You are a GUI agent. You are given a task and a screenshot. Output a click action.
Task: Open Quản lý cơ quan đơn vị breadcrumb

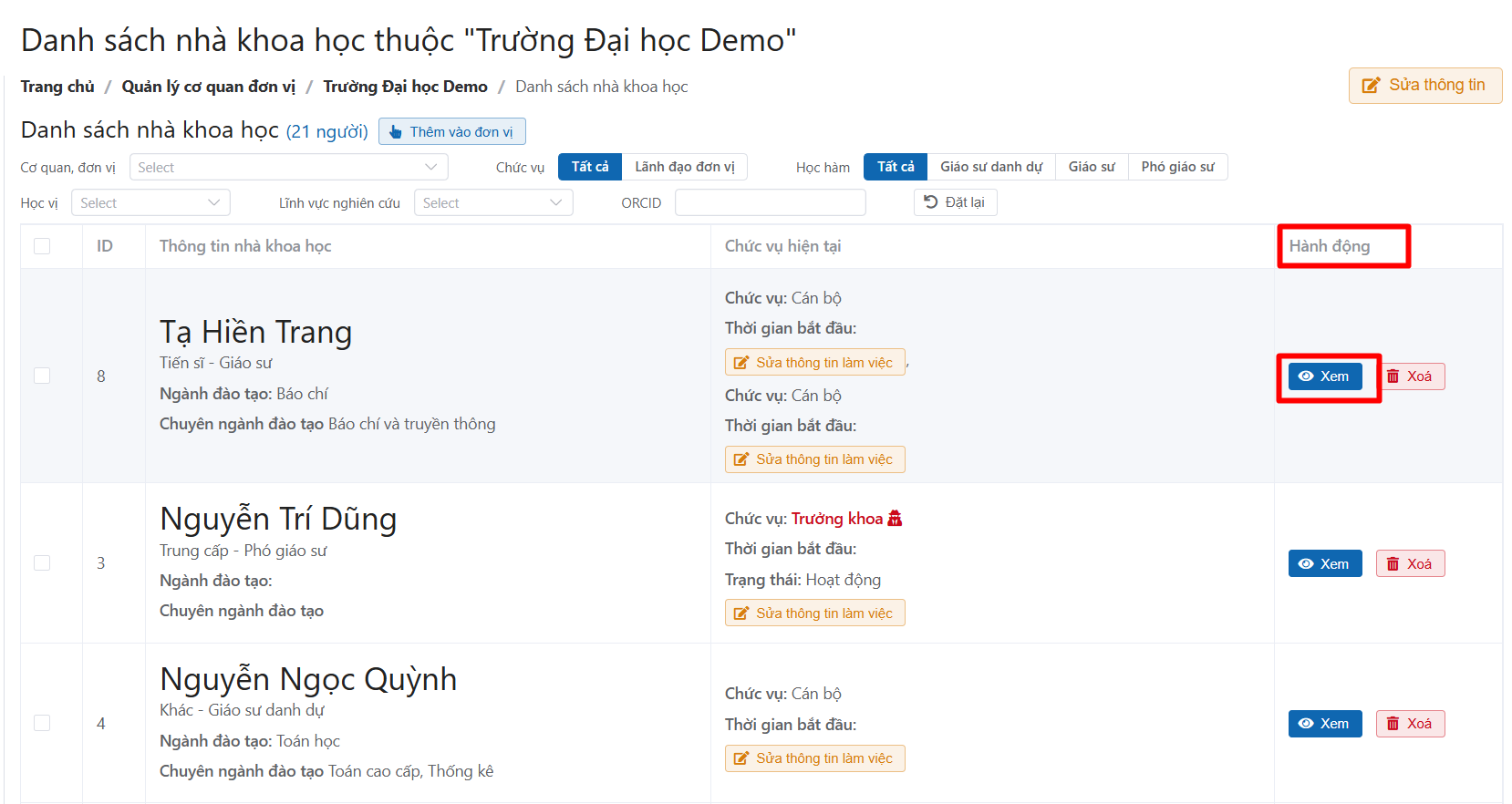209,87
